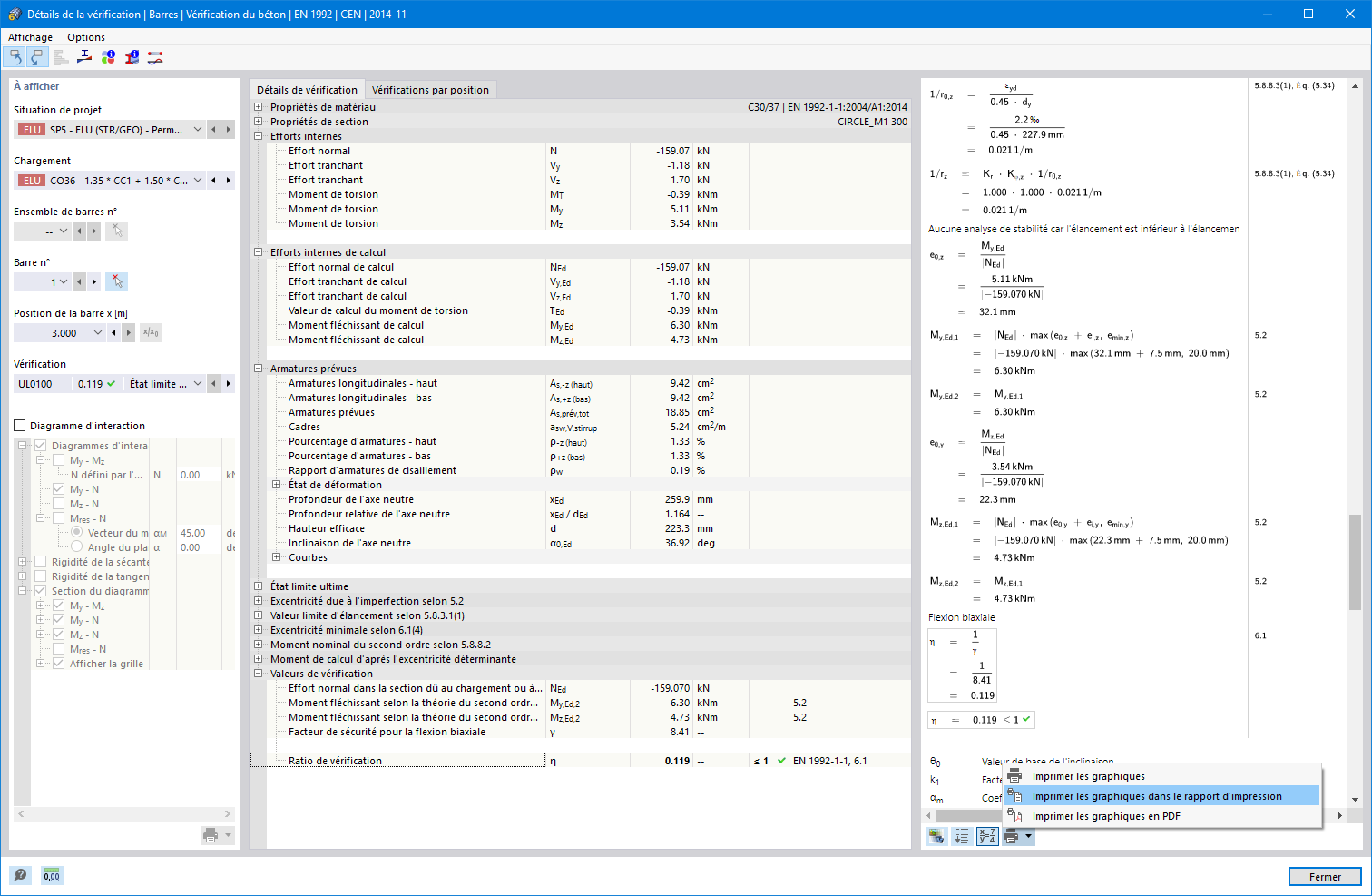Click the pick-member cursor icon for Barre n°
The width and height of the screenshot is (1372, 896).
116,282
